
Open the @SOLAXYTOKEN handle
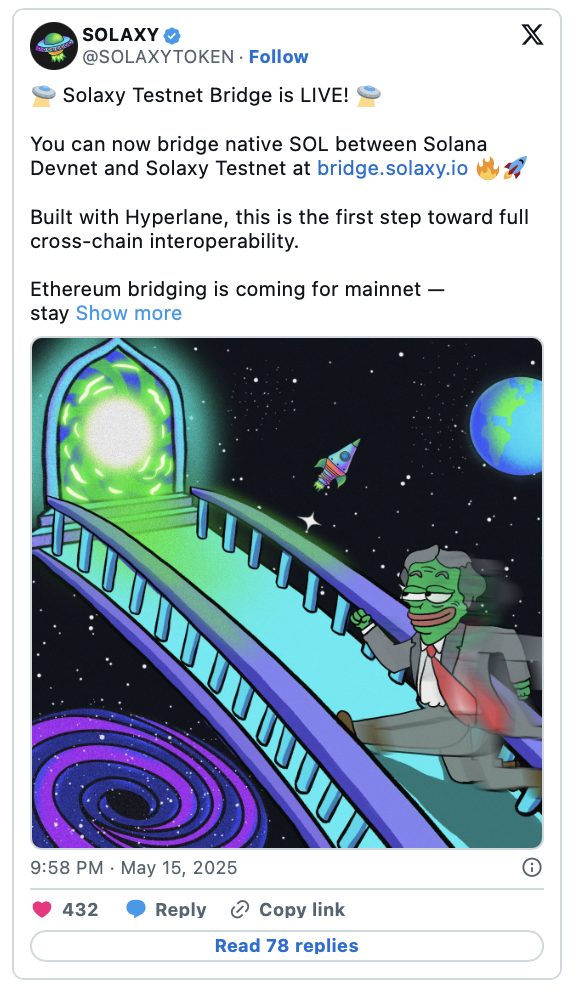158,57
